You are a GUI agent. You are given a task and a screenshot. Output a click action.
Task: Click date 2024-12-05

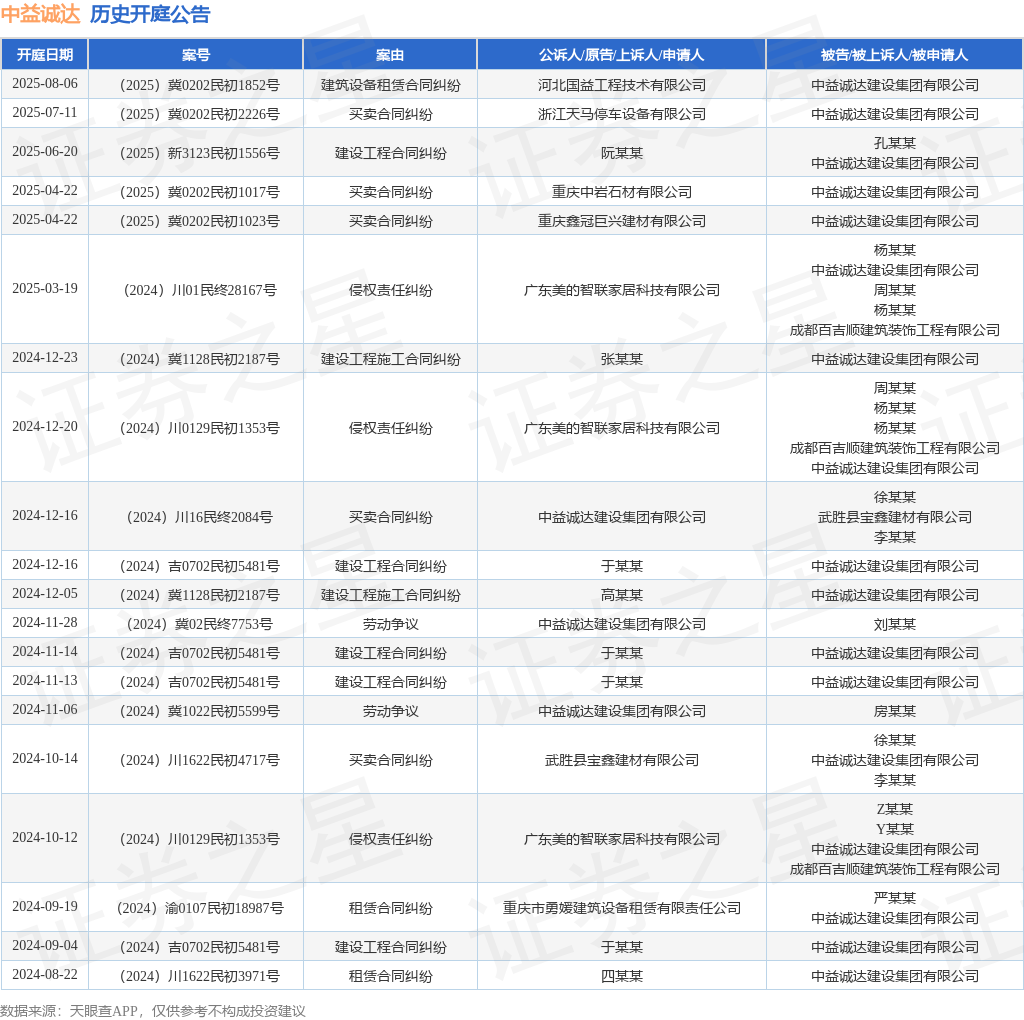click(44, 594)
